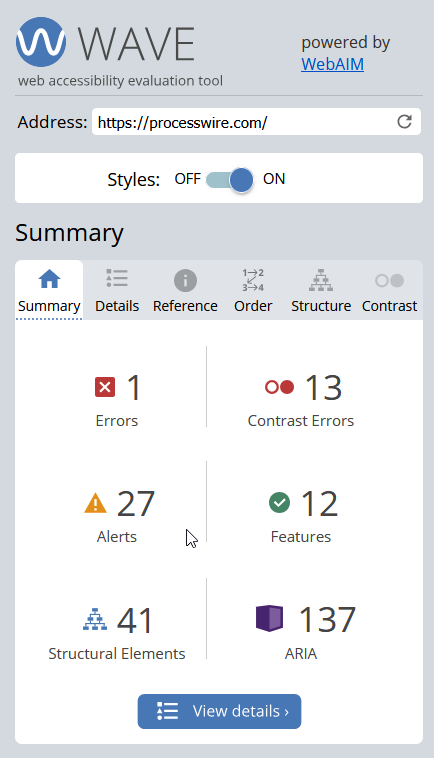
Task: Open the Reference tab
Action: [185, 291]
